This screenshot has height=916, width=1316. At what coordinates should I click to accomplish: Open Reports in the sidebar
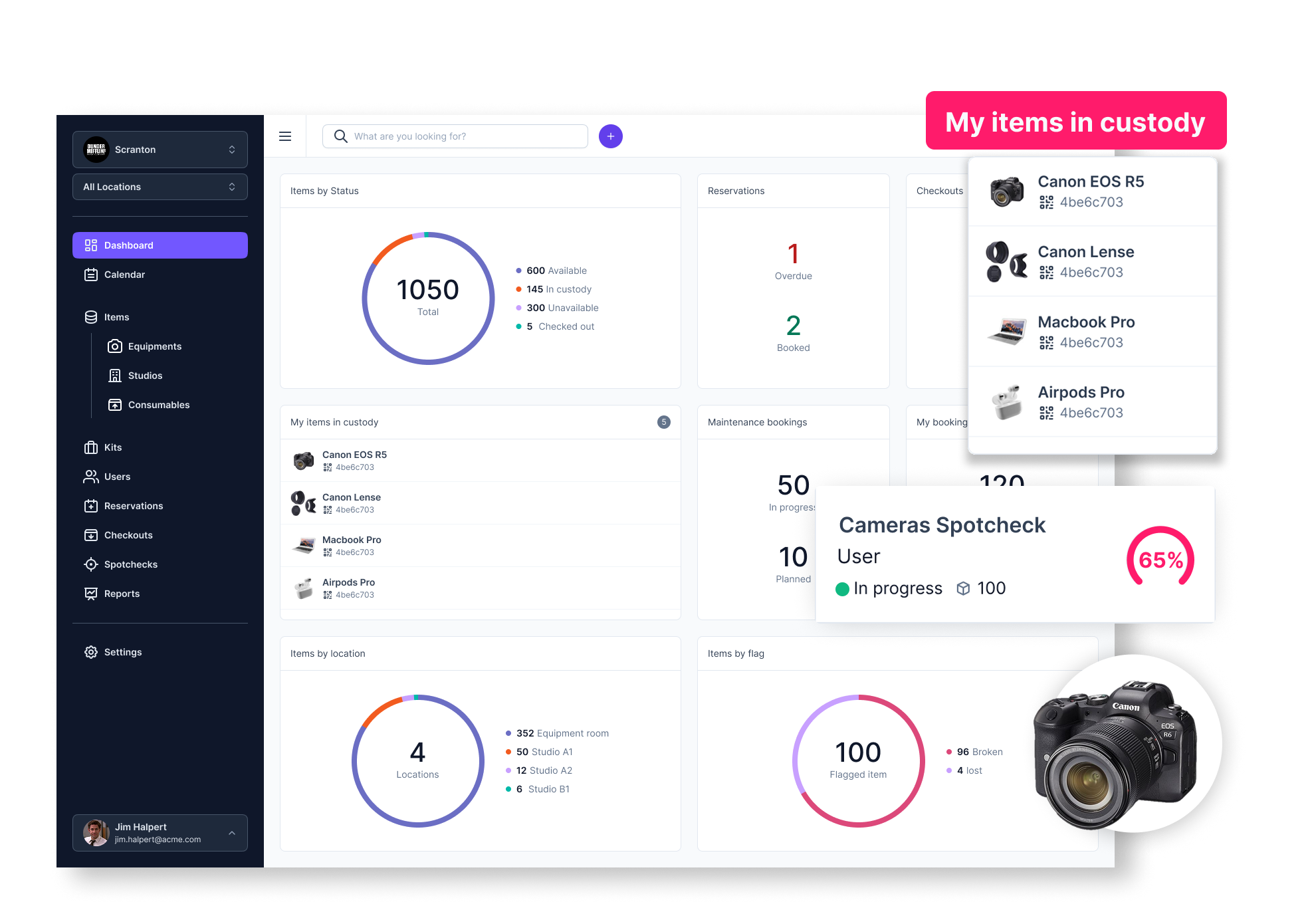click(x=160, y=594)
